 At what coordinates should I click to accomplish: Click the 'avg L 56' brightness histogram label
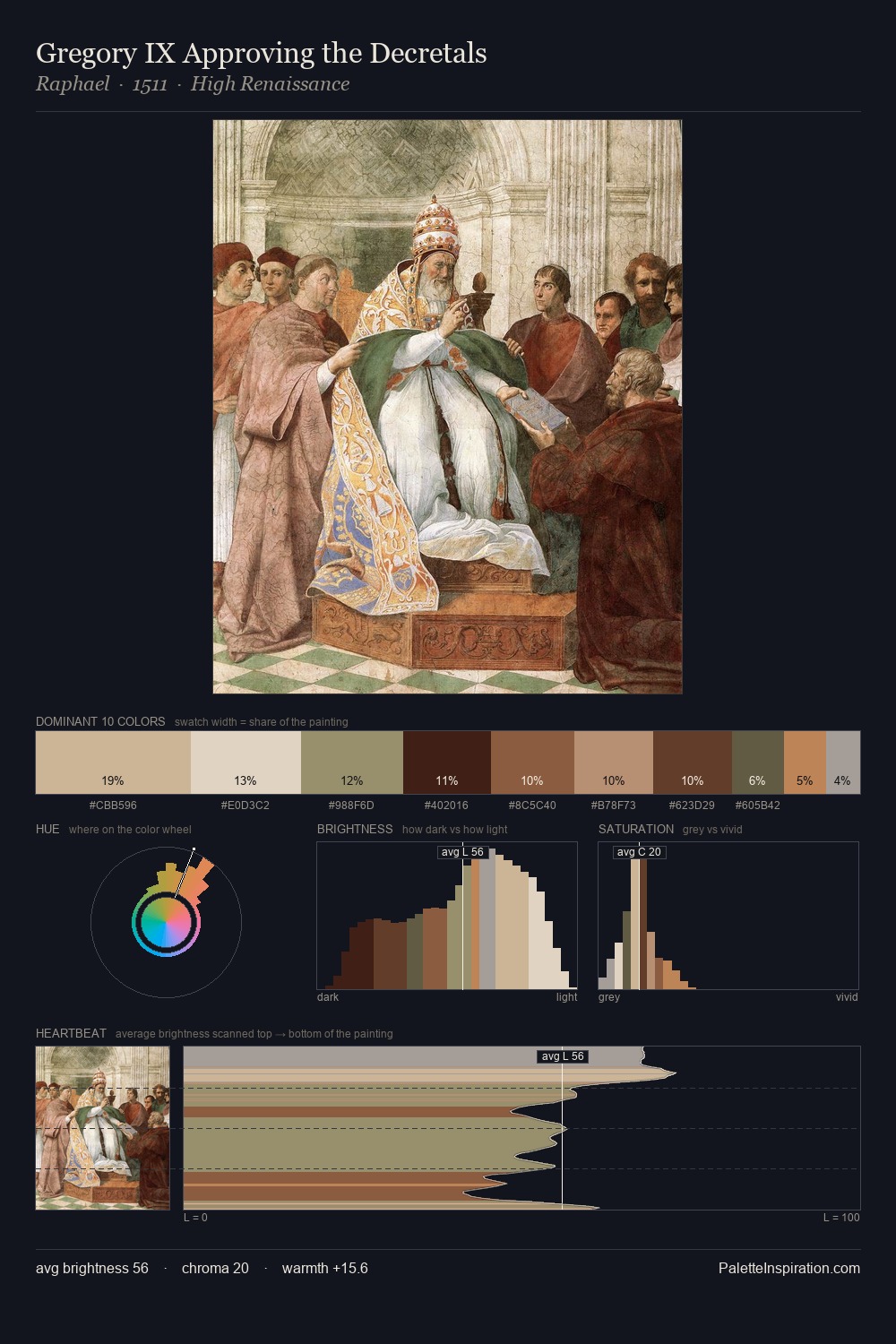pyautogui.click(x=462, y=852)
